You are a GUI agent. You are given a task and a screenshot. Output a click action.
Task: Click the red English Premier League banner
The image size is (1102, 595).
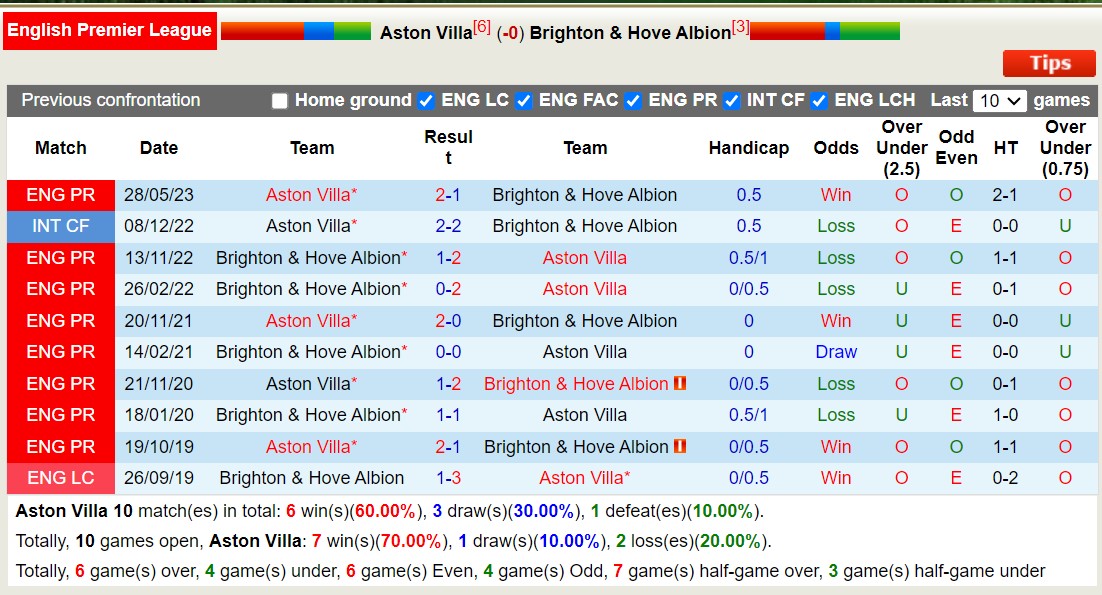110,30
